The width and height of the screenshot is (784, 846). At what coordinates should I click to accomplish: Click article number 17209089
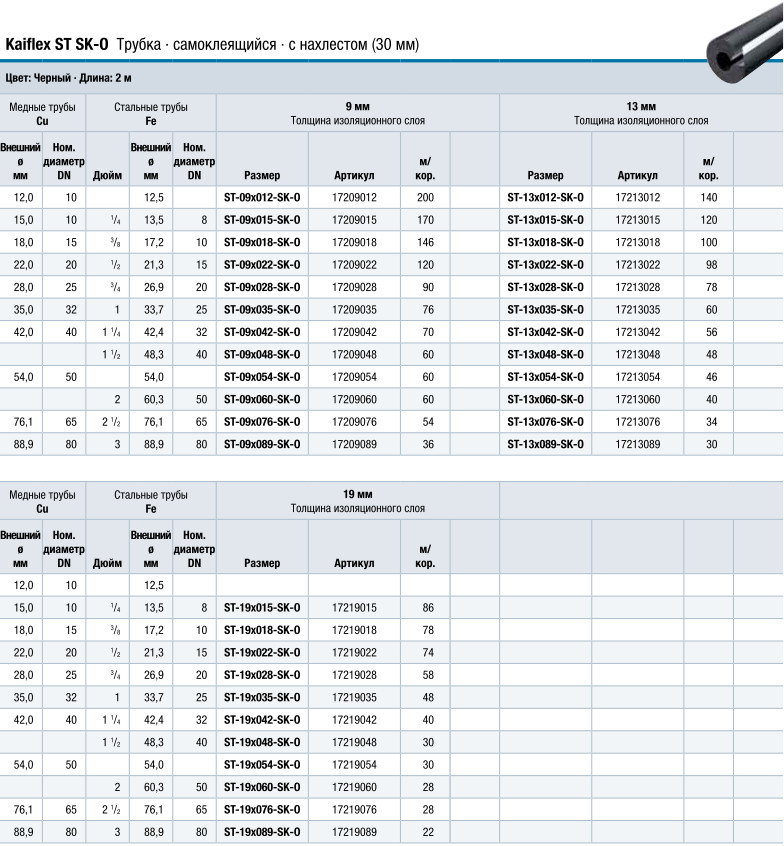(x=354, y=445)
